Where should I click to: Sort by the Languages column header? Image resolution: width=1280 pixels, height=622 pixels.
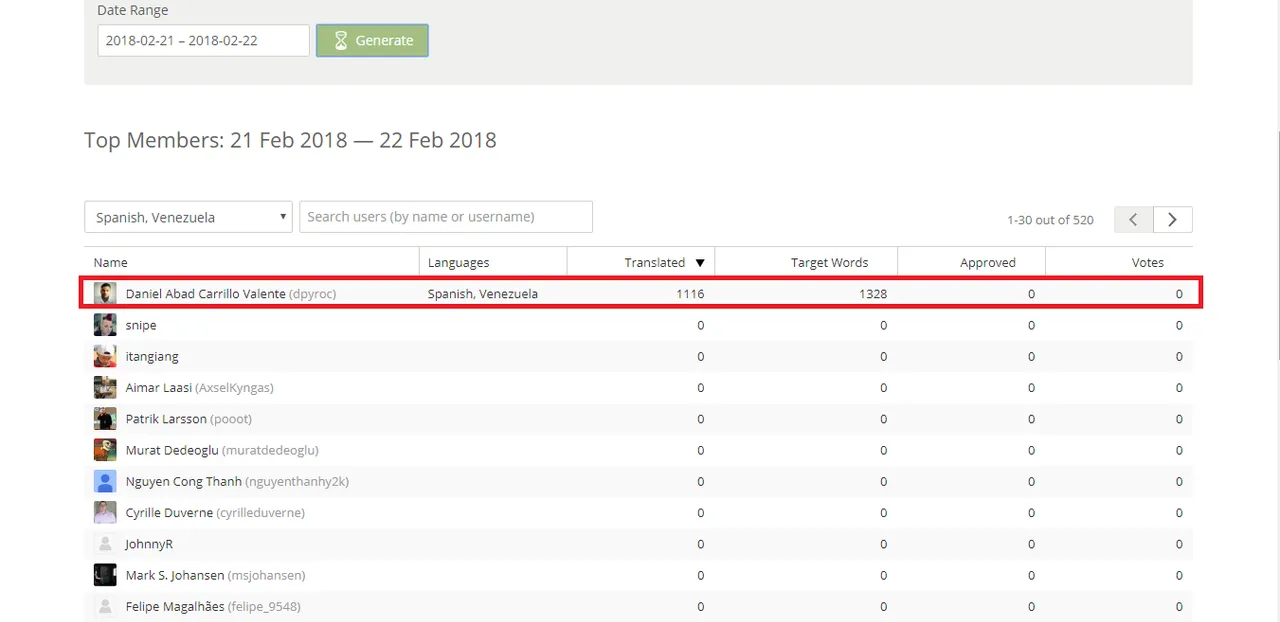coord(459,263)
